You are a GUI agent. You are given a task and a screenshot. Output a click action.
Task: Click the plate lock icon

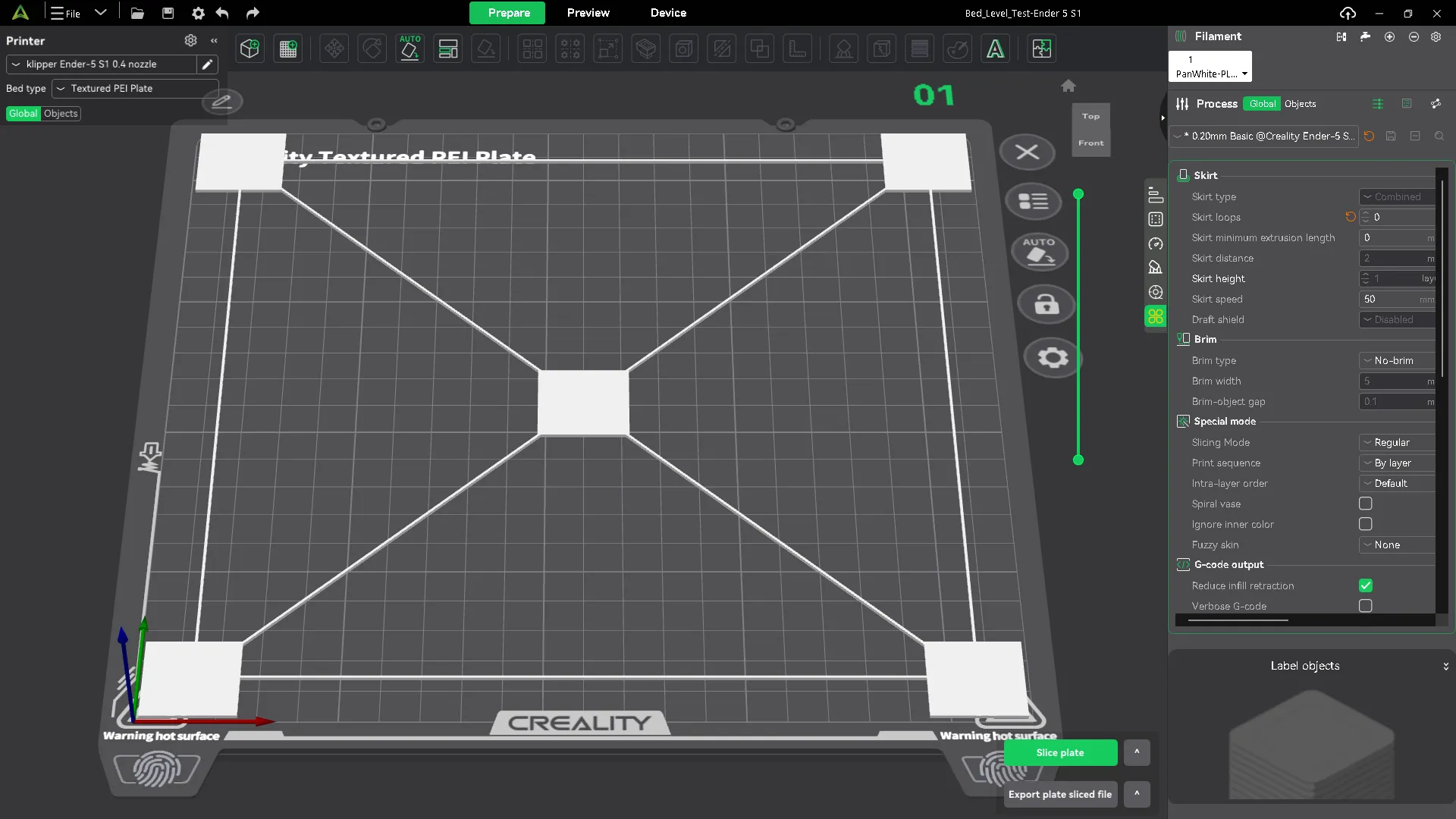click(x=1046, y=304)
